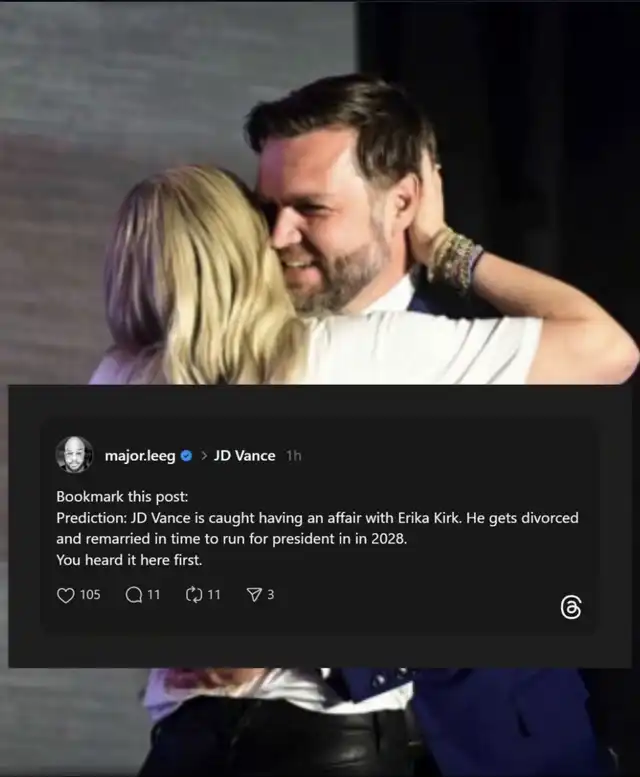View the 105 likes count
This screenshot has width=640, height=777.
(x=90, y=595)
